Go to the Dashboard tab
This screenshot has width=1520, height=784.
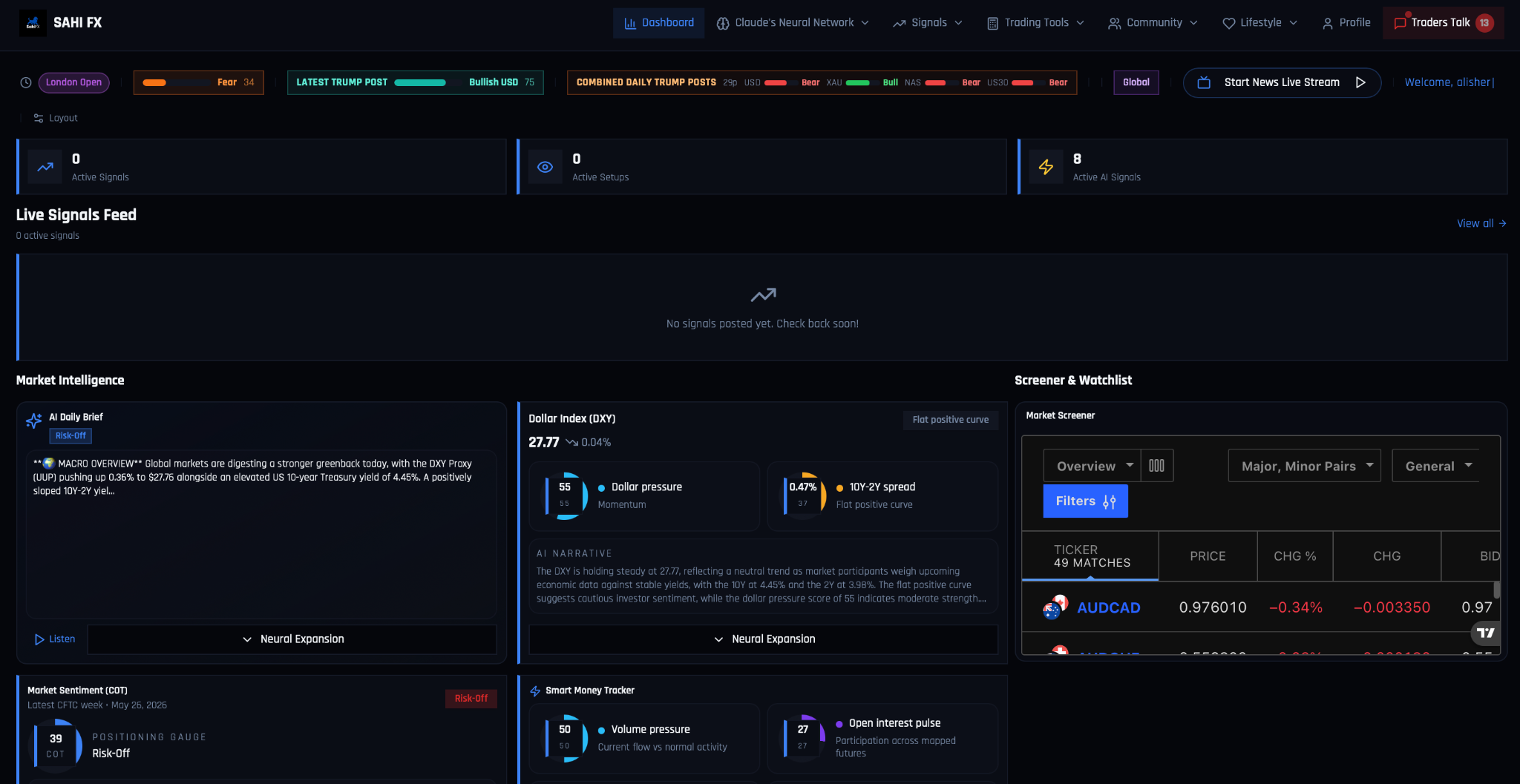658,23
